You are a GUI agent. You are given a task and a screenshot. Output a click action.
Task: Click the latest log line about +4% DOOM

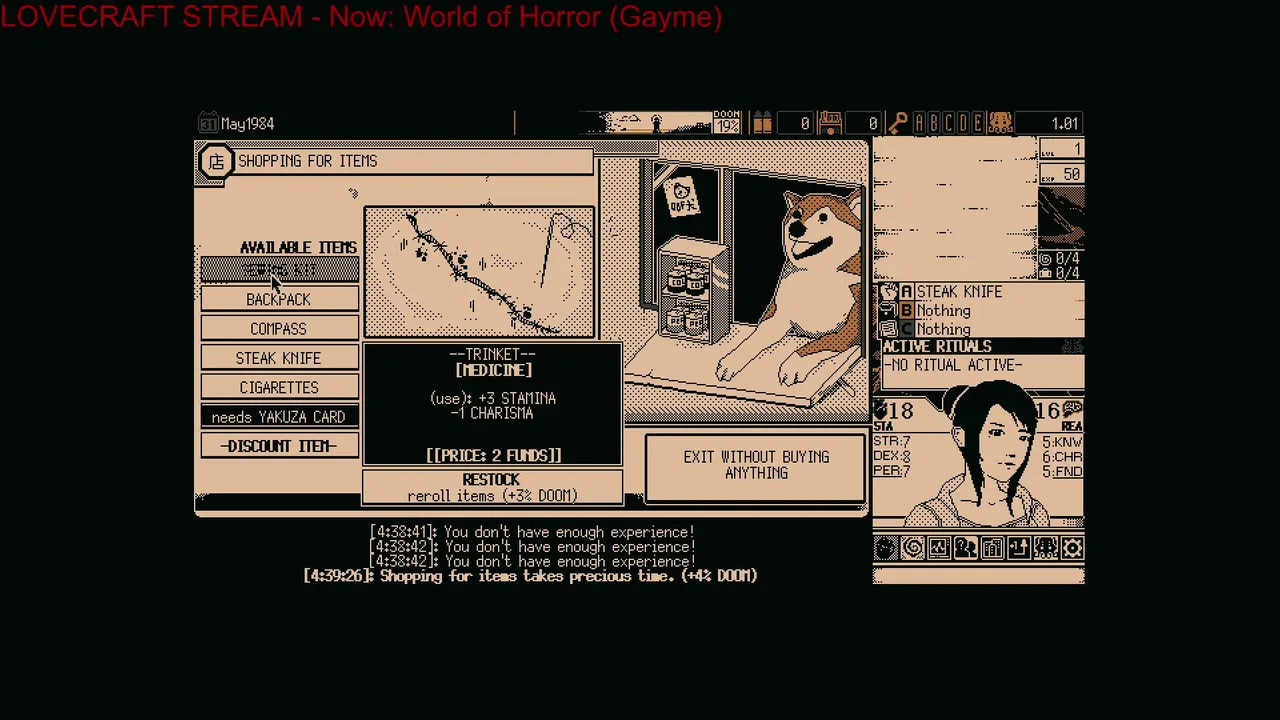point(530,576)
